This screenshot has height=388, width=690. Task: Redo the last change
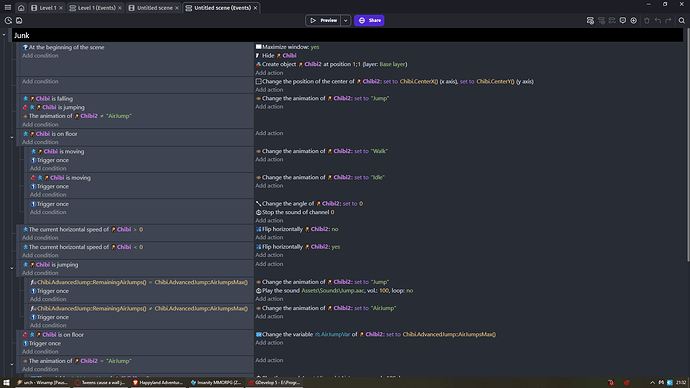(668, 20)
